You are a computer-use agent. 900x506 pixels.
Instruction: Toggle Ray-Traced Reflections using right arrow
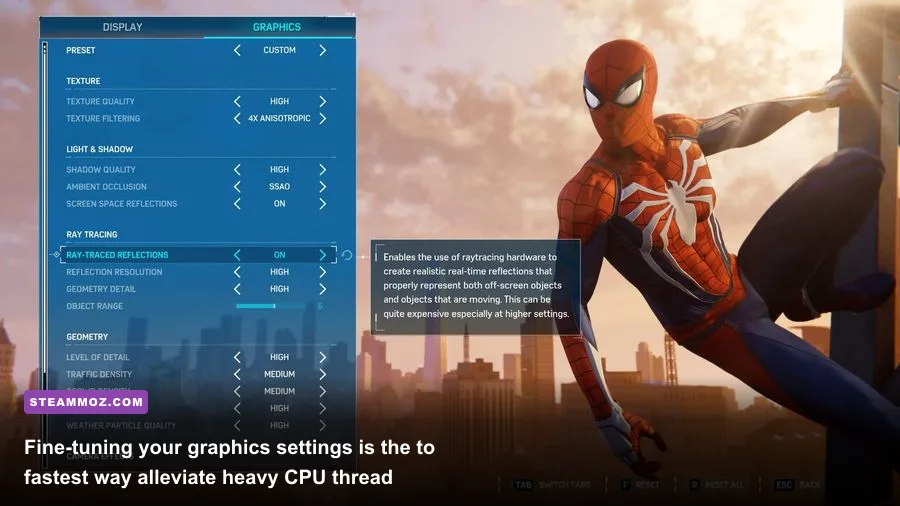(323, 255)
